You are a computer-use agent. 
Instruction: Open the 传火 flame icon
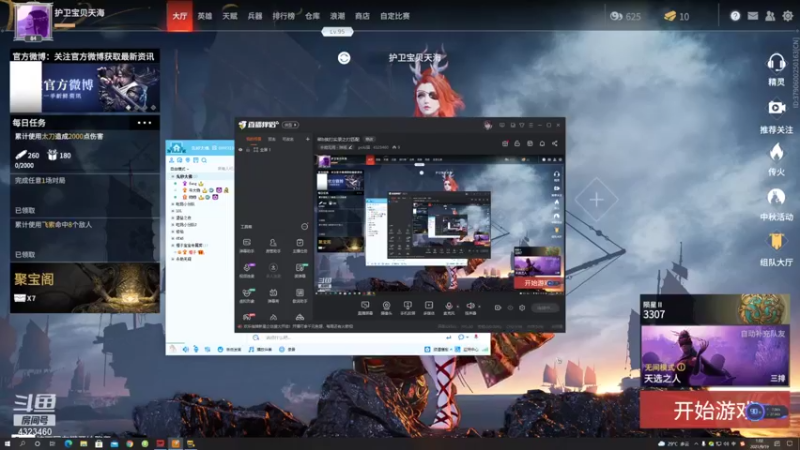776,160
